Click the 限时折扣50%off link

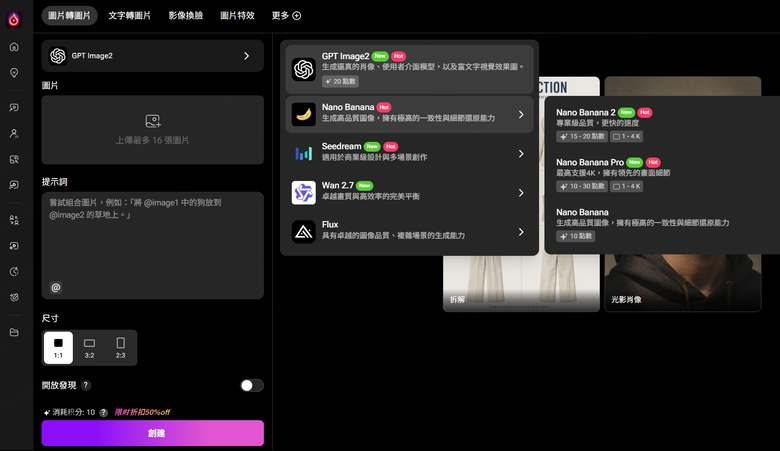[x=142, y=412]
